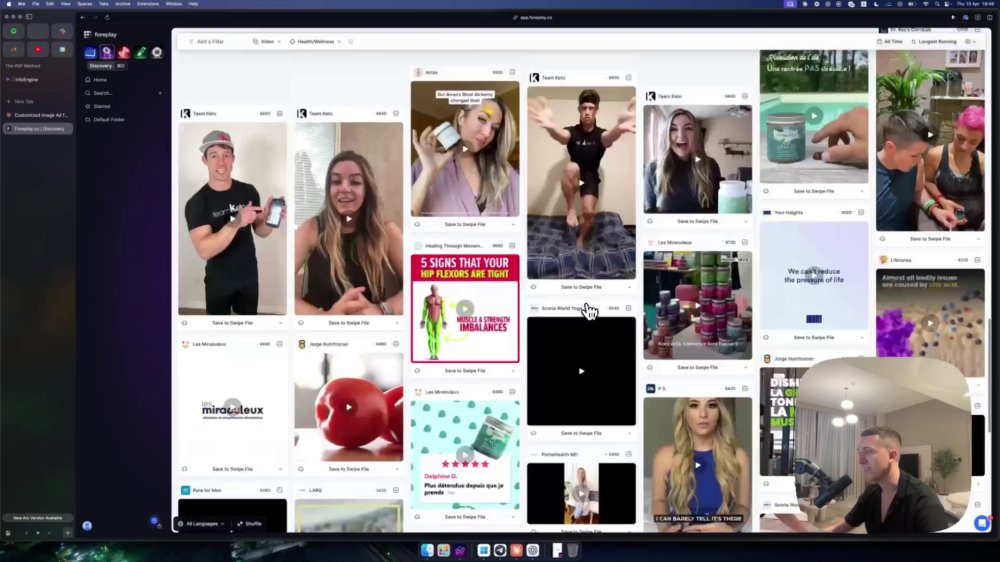Screen dimensions: 1000x562
Task: Open the Les Miraculeux logo thumbnail
Action: coord(232,408)
